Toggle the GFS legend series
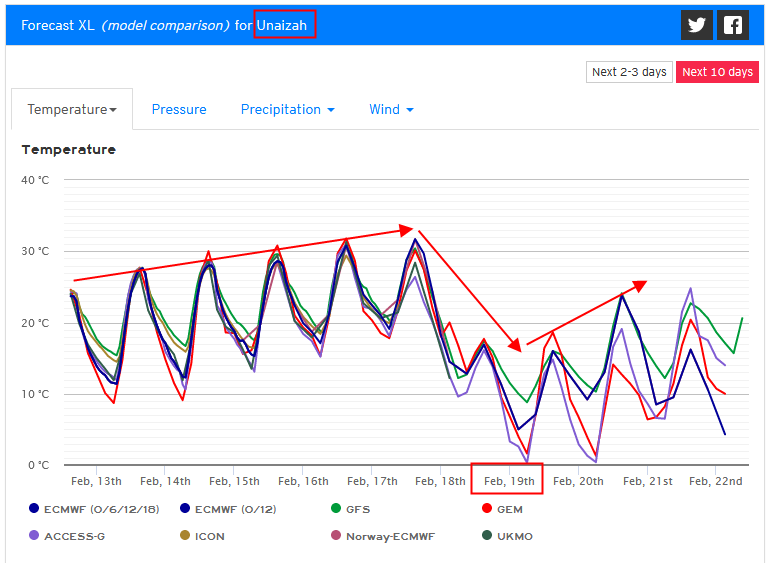775x563 pixels. pos(350,509)
